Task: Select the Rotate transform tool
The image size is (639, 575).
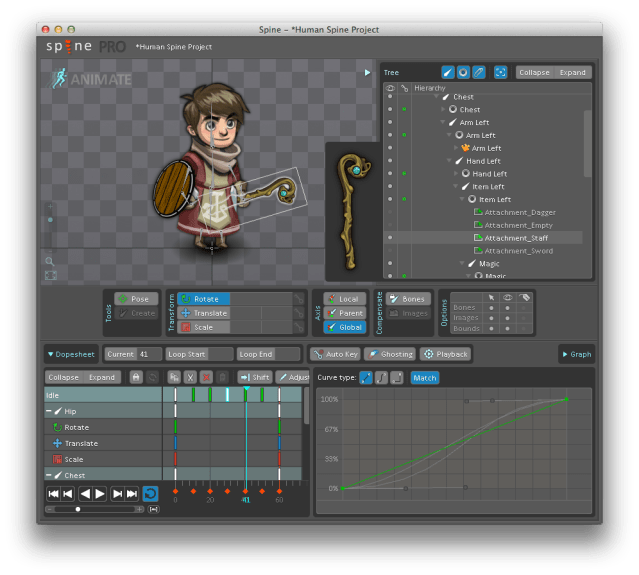Action: coord(204,299)
